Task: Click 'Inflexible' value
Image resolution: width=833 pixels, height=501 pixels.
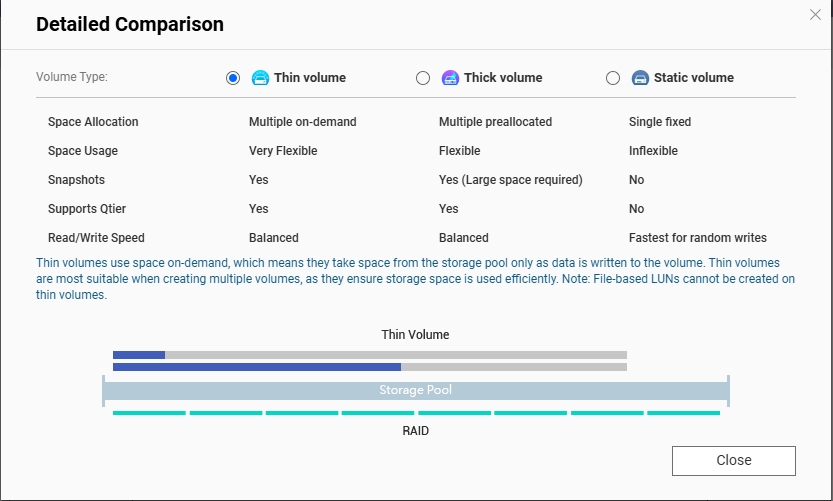Action: click(x=653, y=151)
